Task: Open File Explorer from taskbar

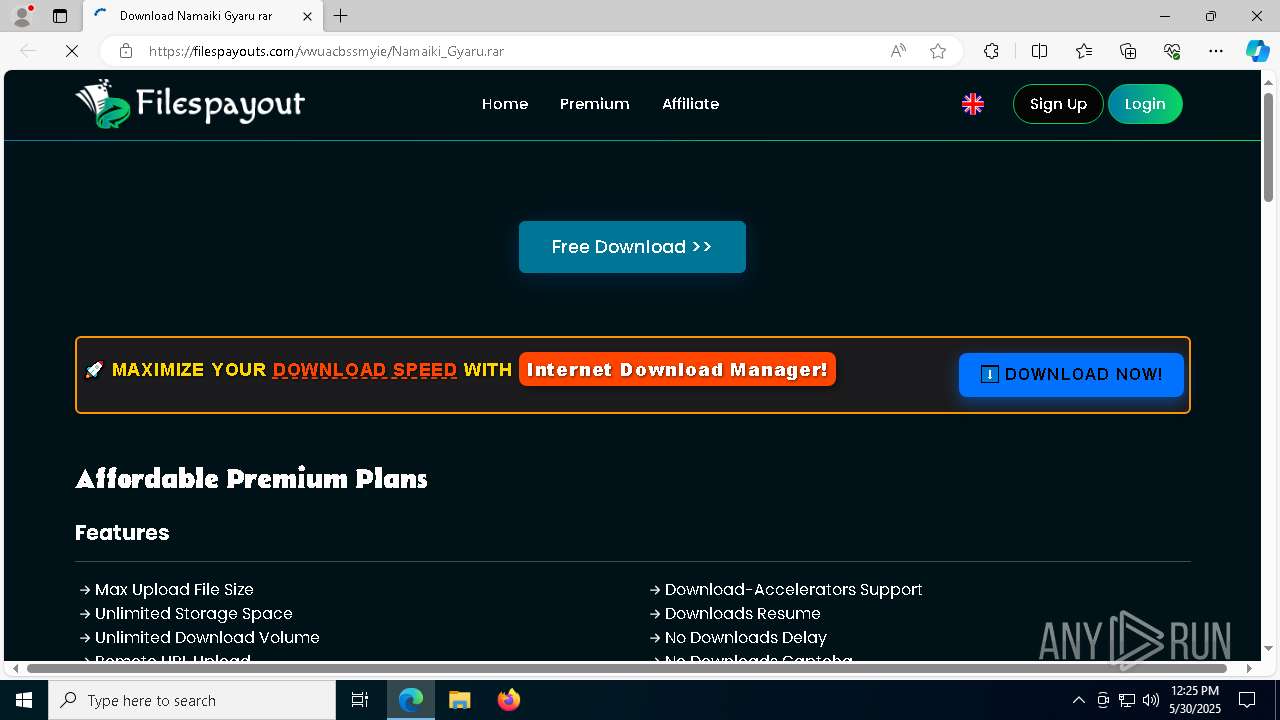Action: [x=459, y=700]
